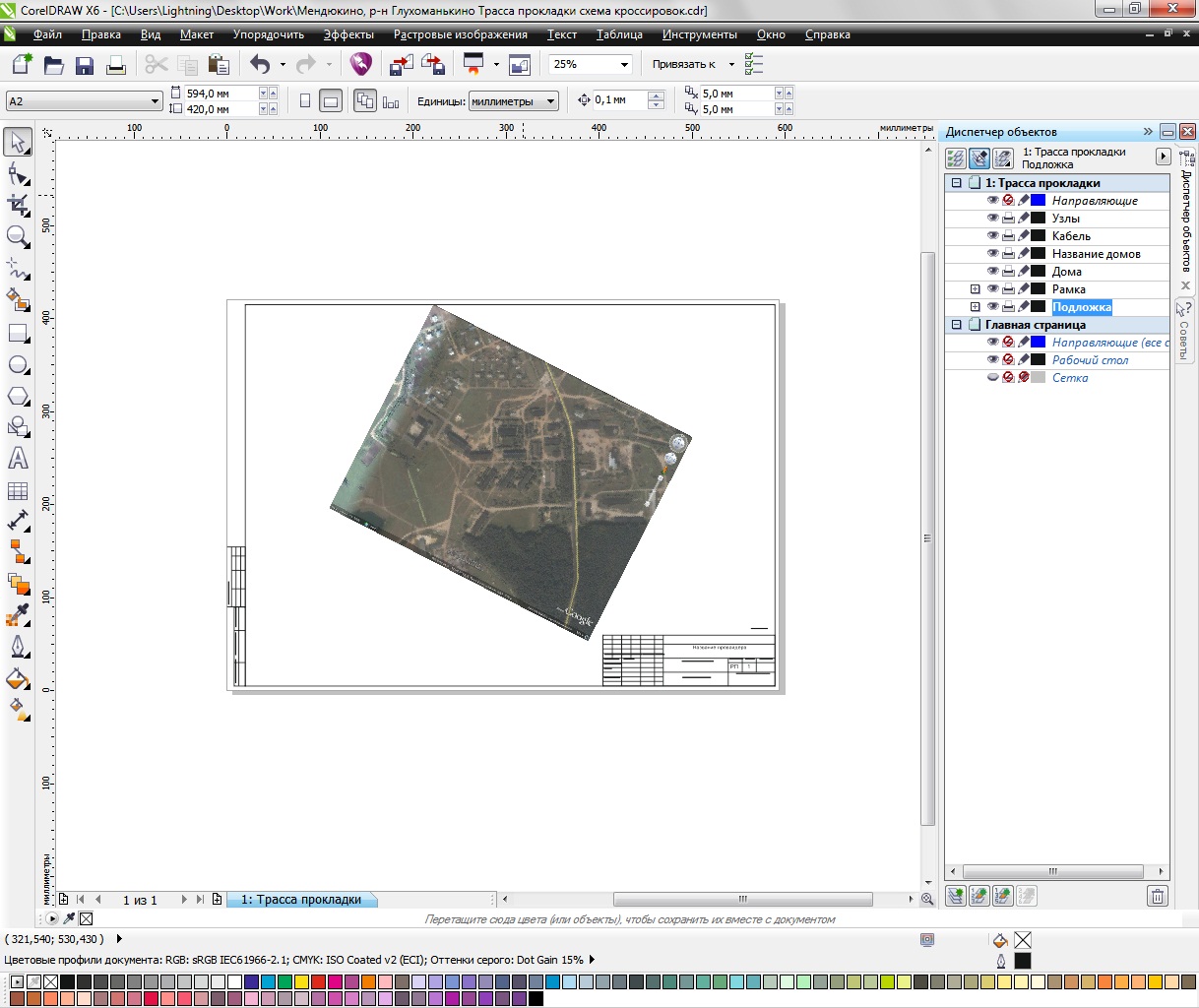1199x1008 pixels.
Task: Create new layer in Object Manager
Action: (x=955, y=896)
